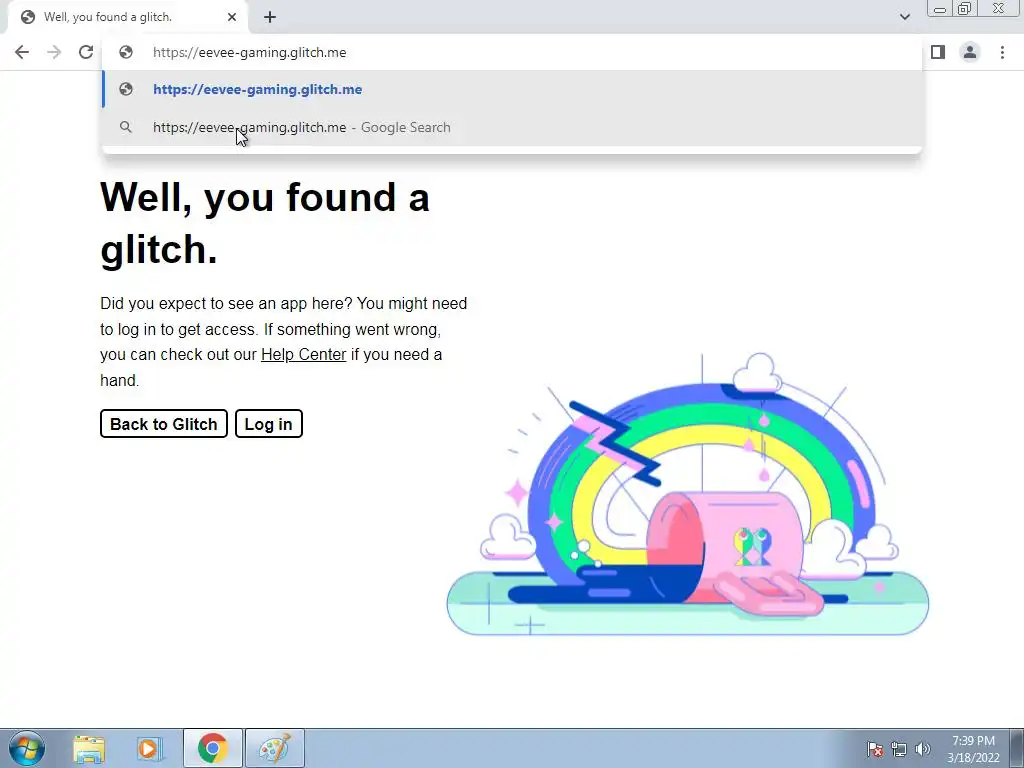The image size is (1024, 768).
Task: Click the taskbar clock showing 7:39 PM
Action: coord(974,749)
